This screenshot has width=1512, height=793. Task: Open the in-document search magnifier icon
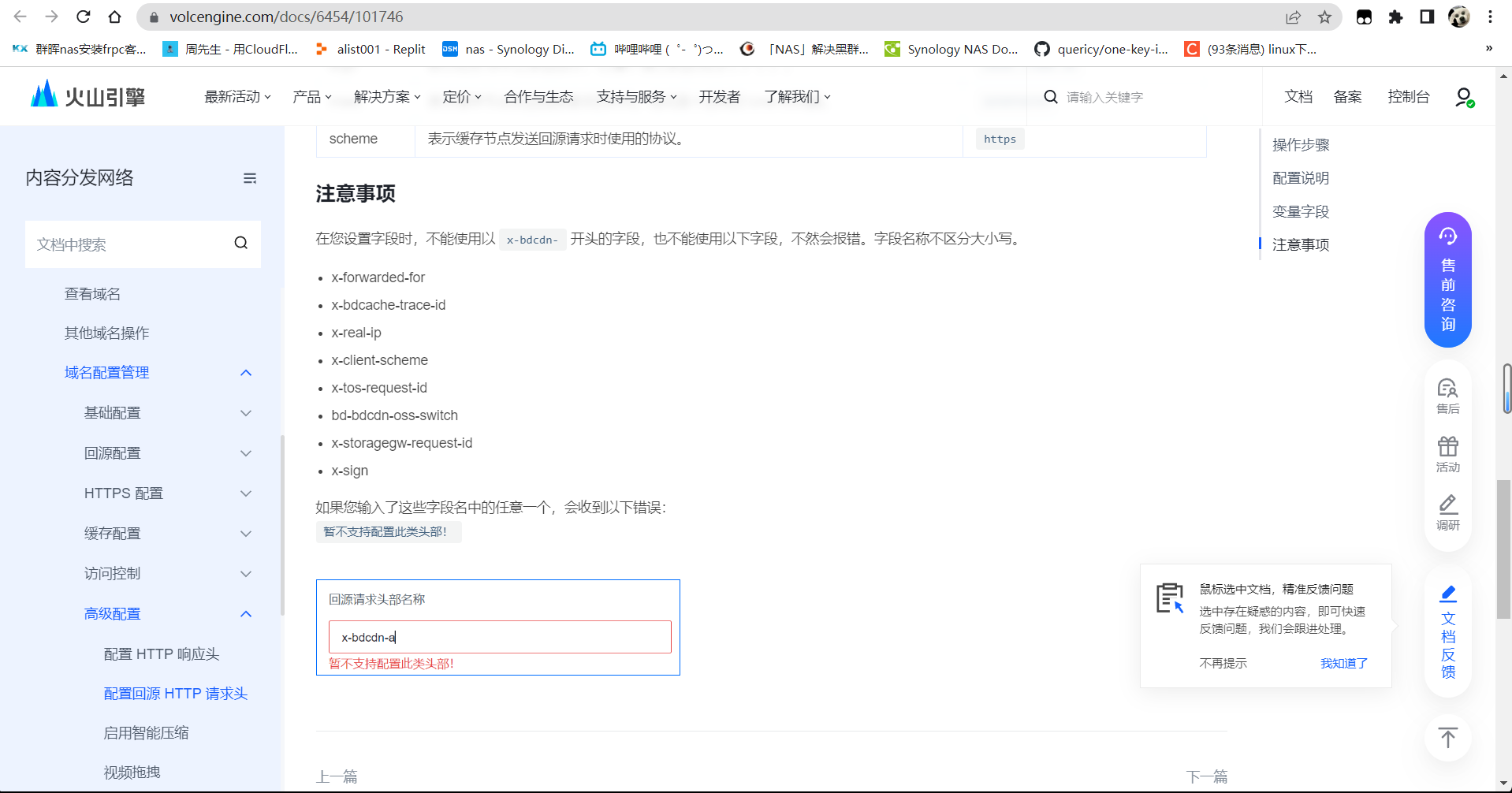[240, 244]
